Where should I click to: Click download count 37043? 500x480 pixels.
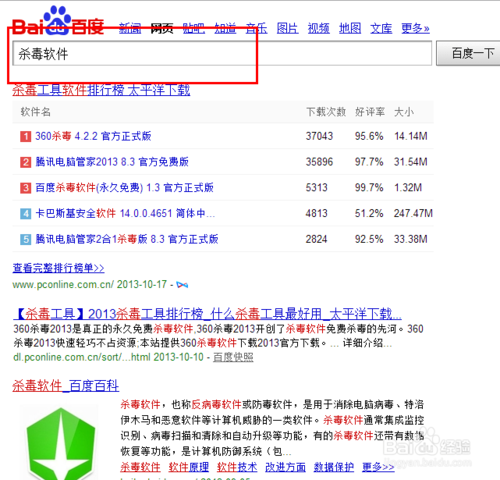tap(319, 136)
